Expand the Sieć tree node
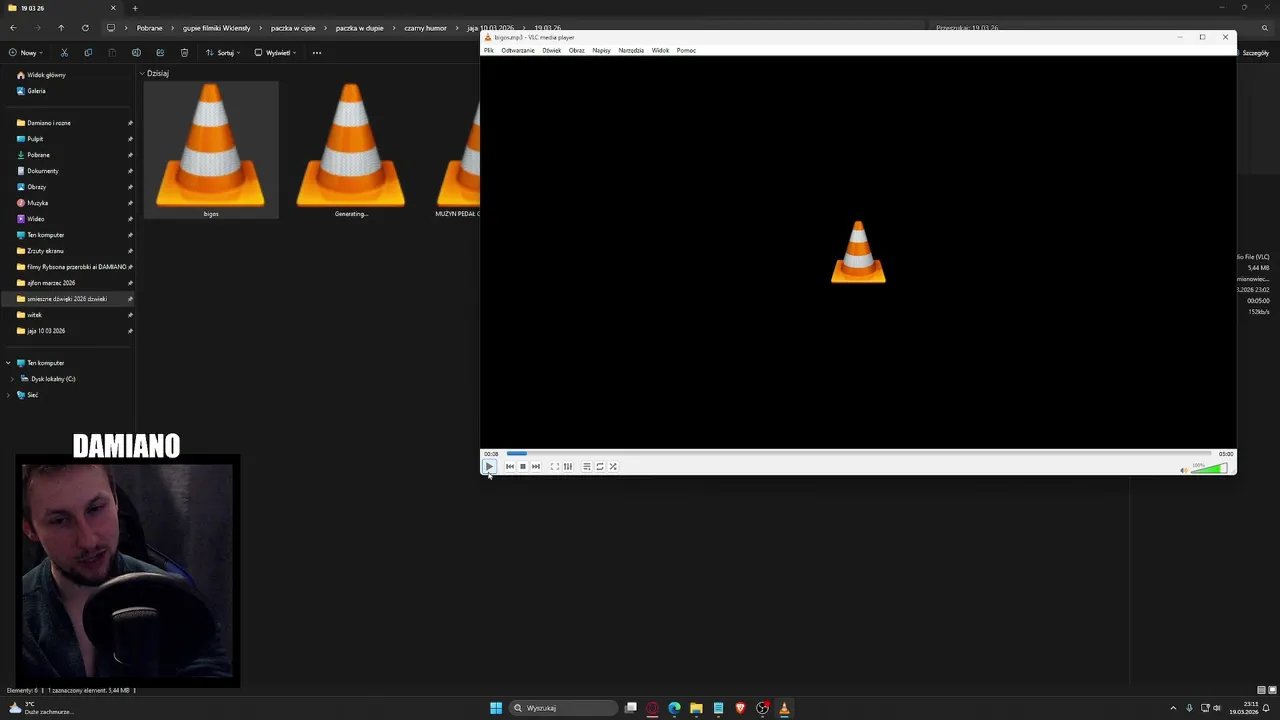 8,395
